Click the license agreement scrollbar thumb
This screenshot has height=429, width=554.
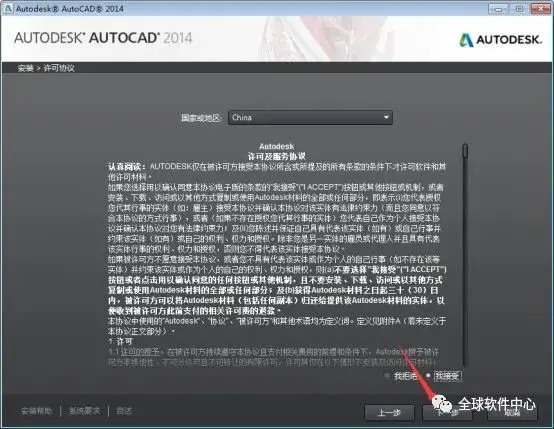click(x=465, y=151)
